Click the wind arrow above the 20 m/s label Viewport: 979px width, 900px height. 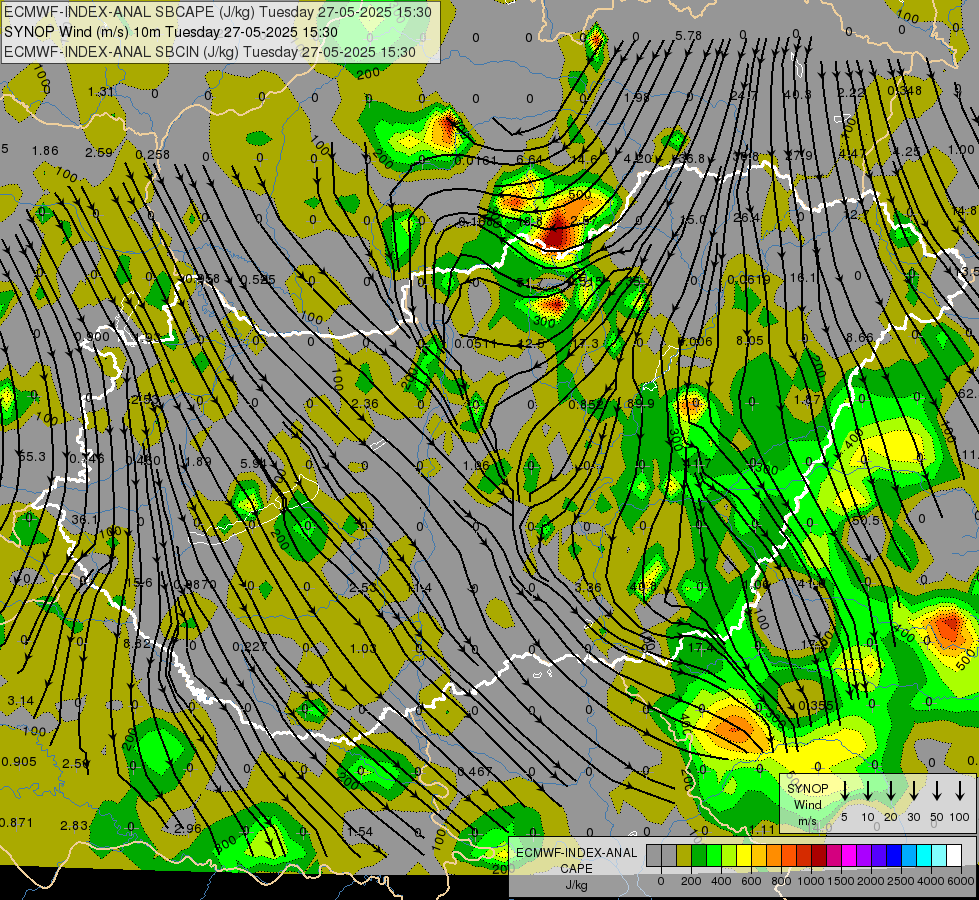coord(891,791)
